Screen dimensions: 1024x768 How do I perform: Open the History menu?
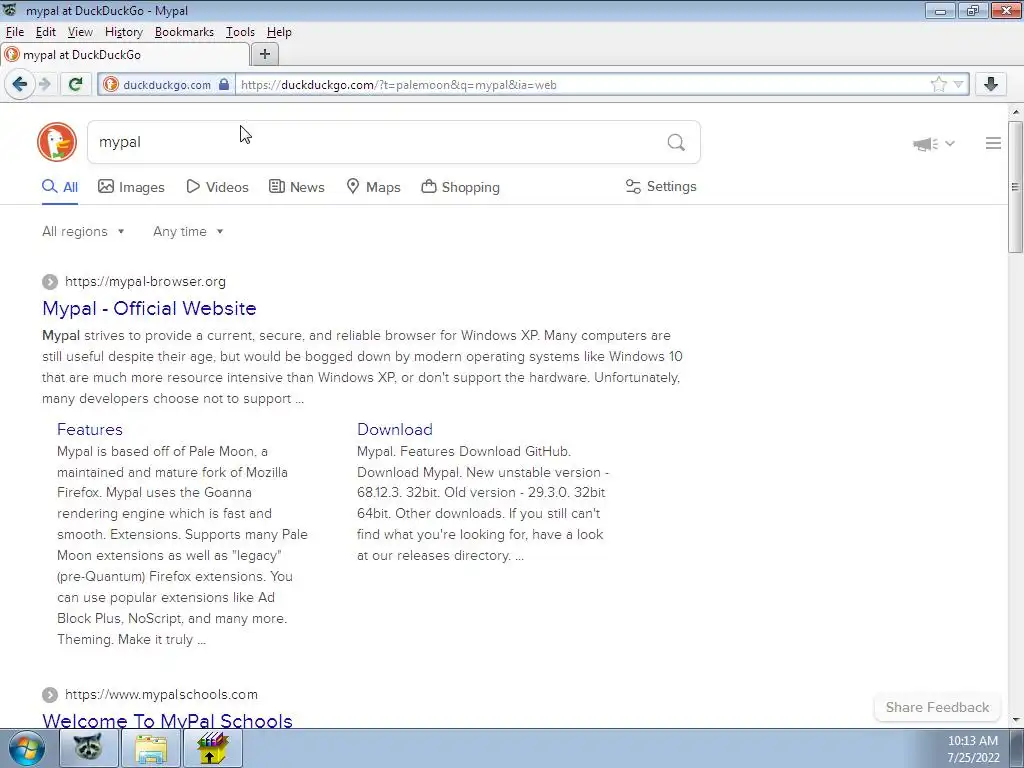click(x=123, y=32)
